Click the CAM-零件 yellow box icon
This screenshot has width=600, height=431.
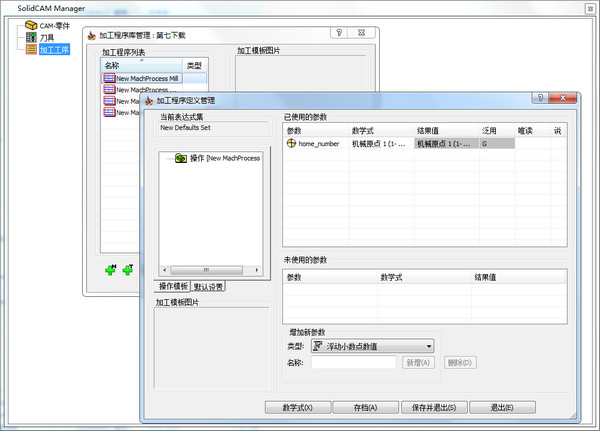tap(31, 25)
